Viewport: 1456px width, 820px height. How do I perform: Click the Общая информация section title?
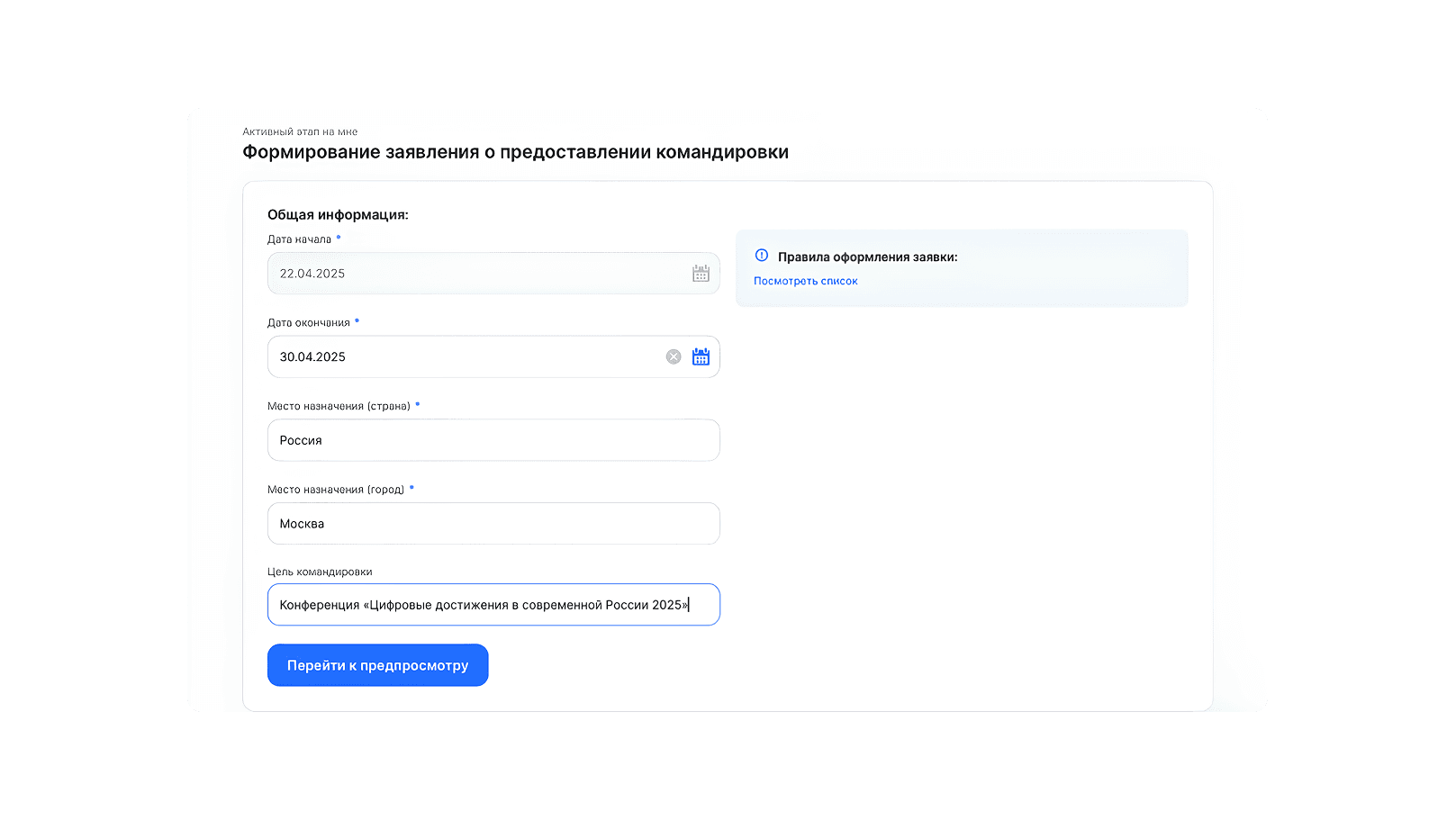(338, 215)
